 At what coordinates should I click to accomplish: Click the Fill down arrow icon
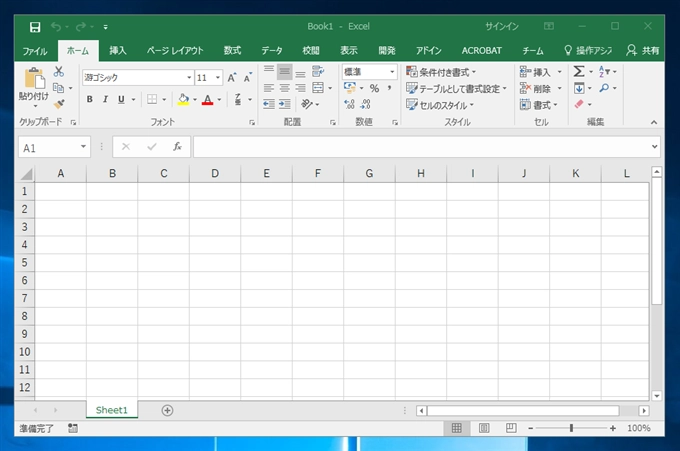(x=579, y=88)
